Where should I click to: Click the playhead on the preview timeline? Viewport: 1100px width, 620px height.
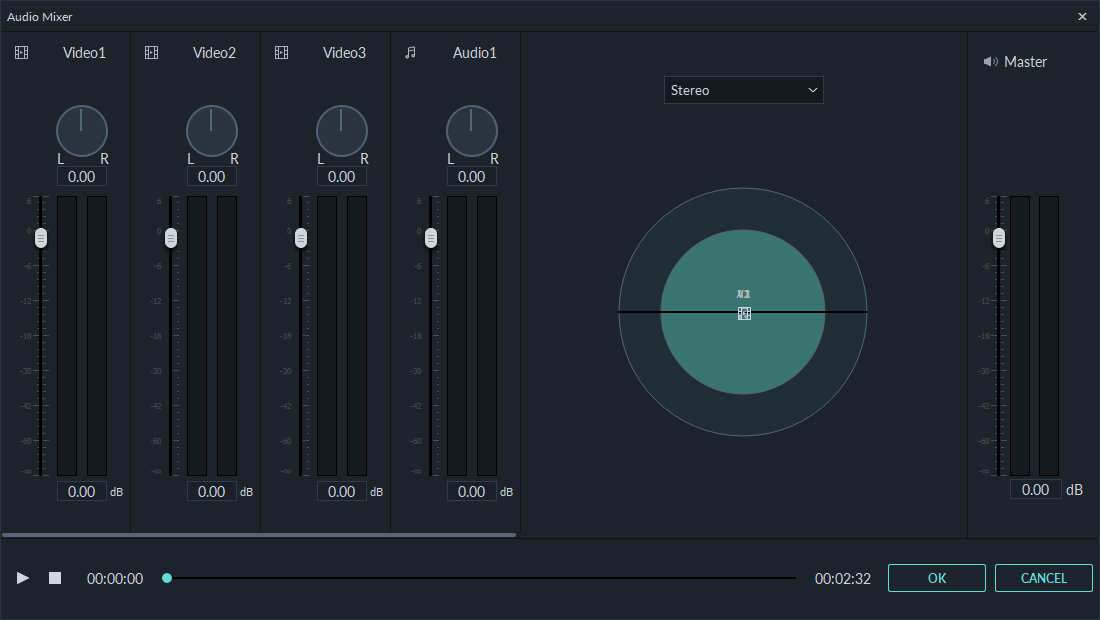click(x=167, y=578)
